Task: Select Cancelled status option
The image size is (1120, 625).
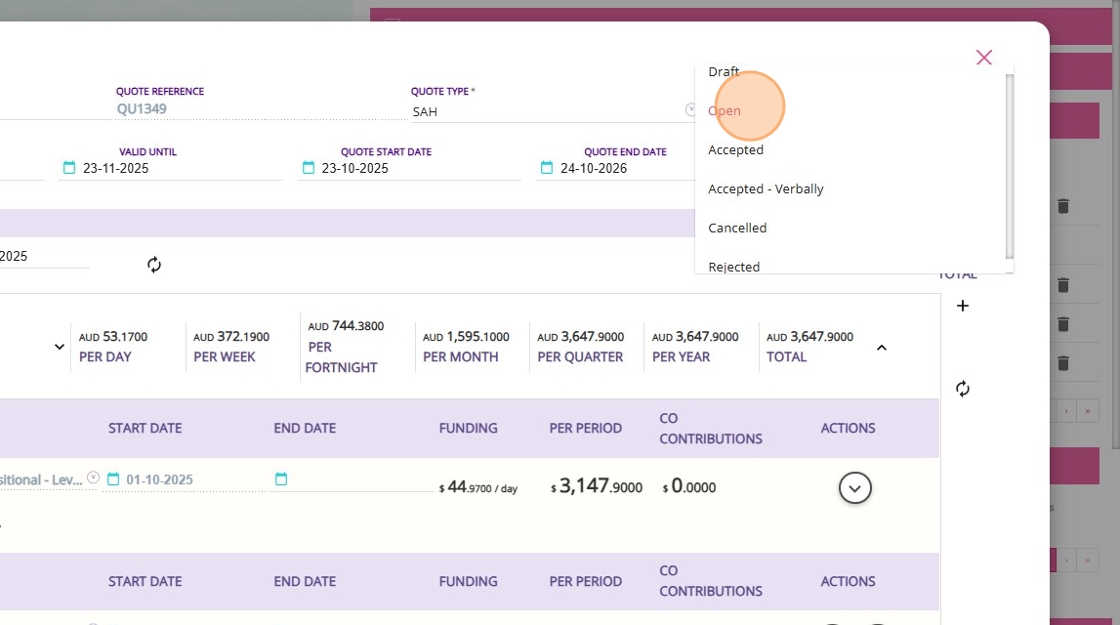Action: [x=737, y=228]
